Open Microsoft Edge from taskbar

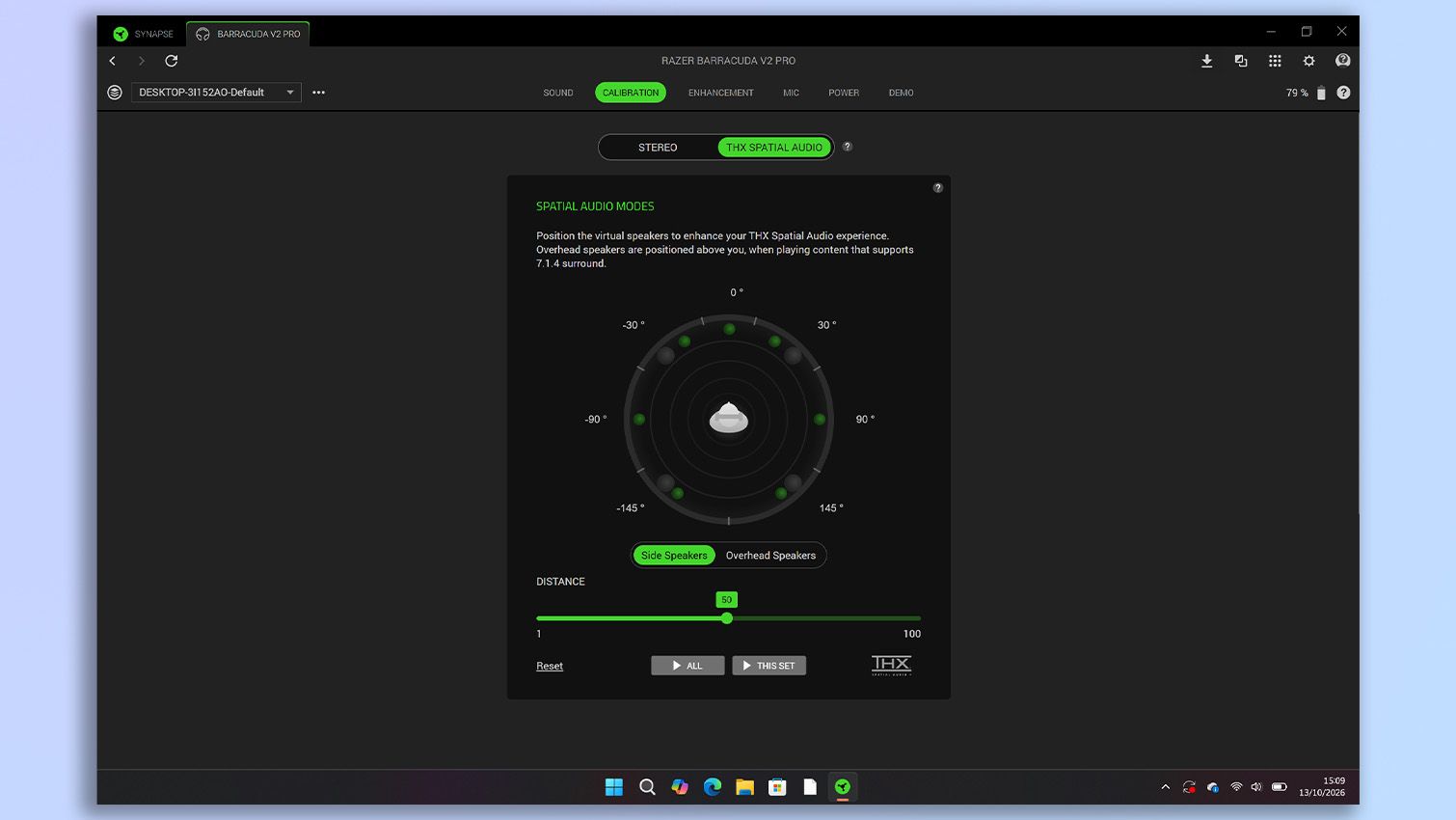click(x=713, y=787)
